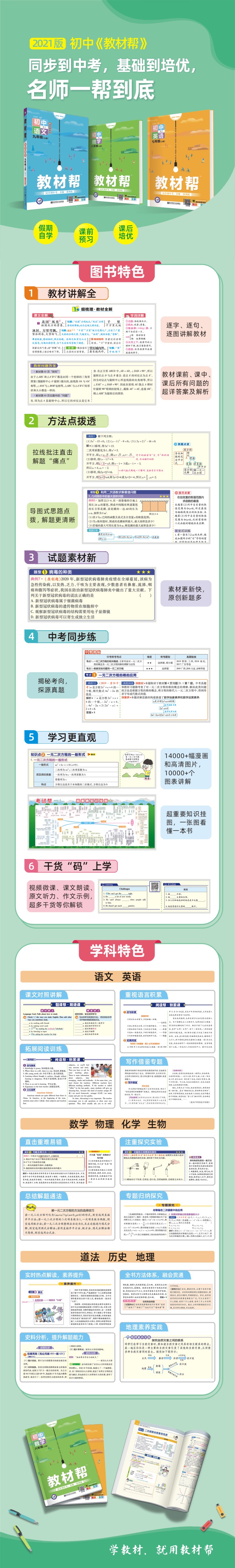The image size is (235, 1568).
Task: Click the green number 2 badge
Action: 30,421
